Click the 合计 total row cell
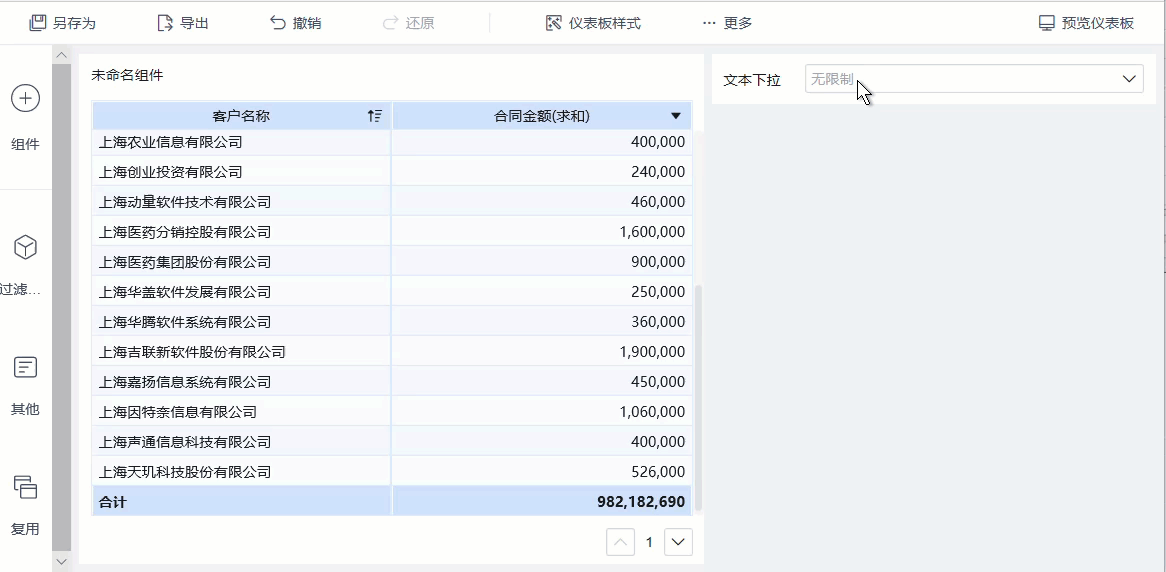 click(x=113, y=501)
